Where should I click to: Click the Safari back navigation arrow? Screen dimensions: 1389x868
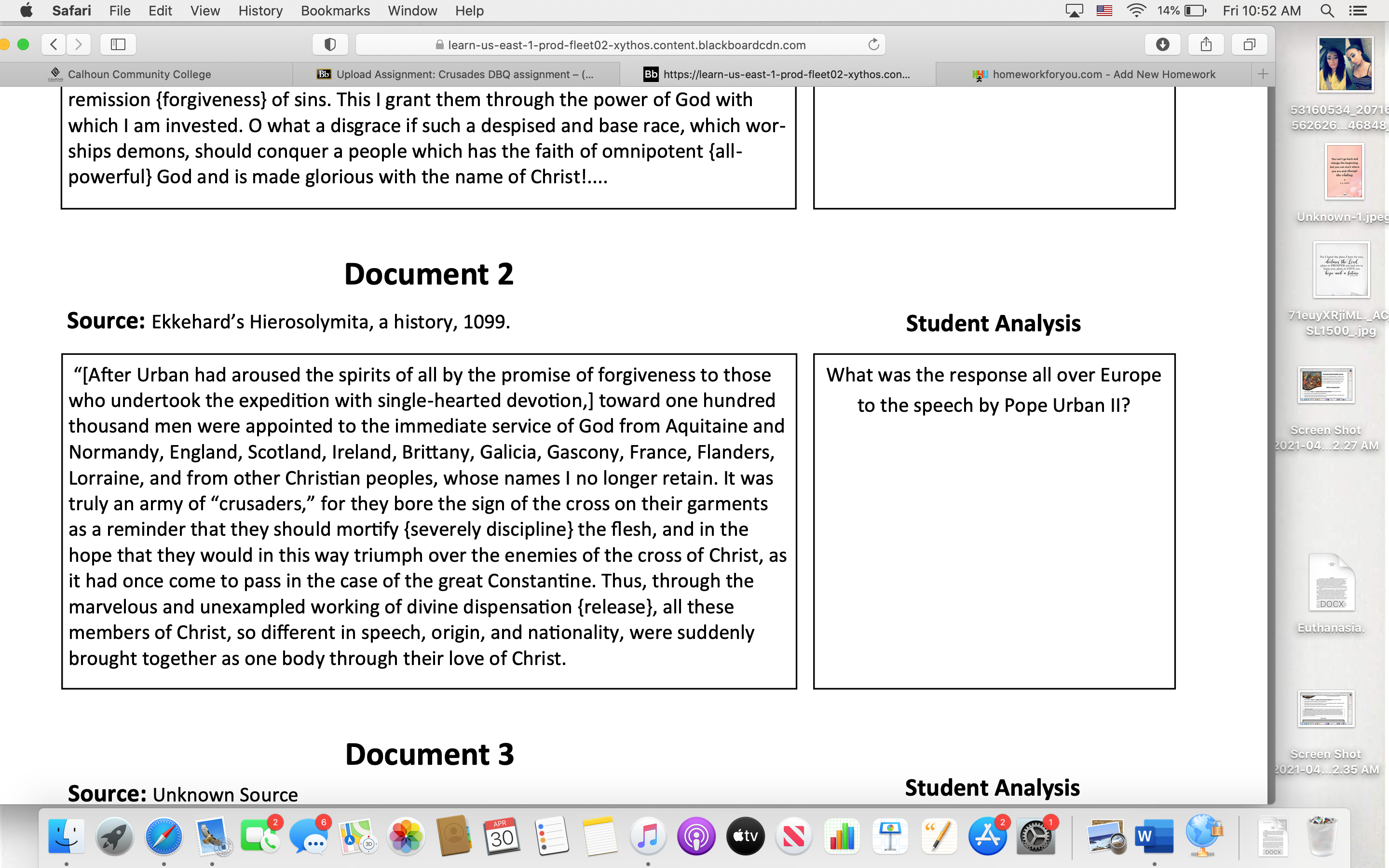click(54, 44)
